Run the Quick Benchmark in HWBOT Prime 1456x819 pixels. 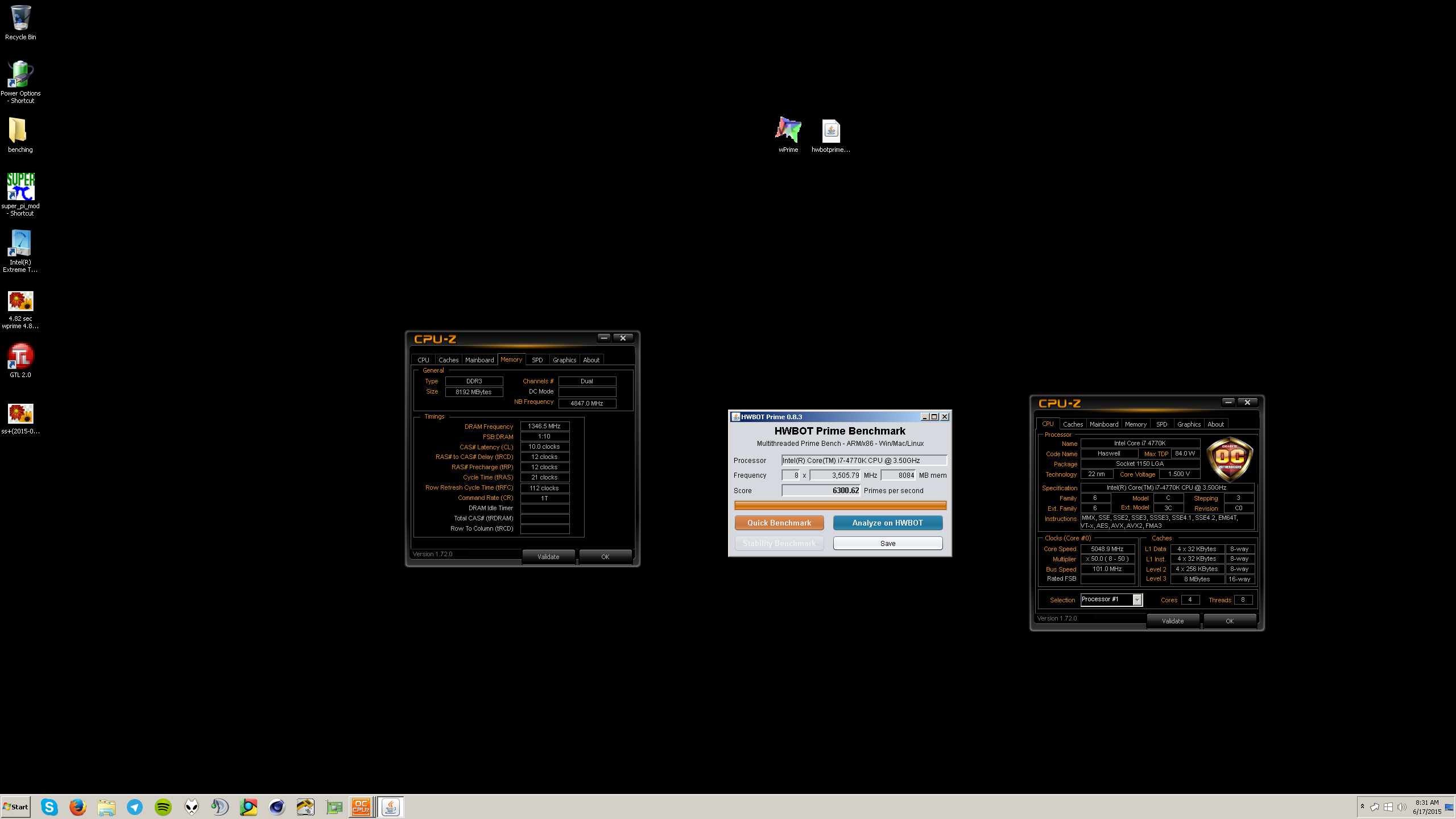pyautogui.click(x=779, y=523)
